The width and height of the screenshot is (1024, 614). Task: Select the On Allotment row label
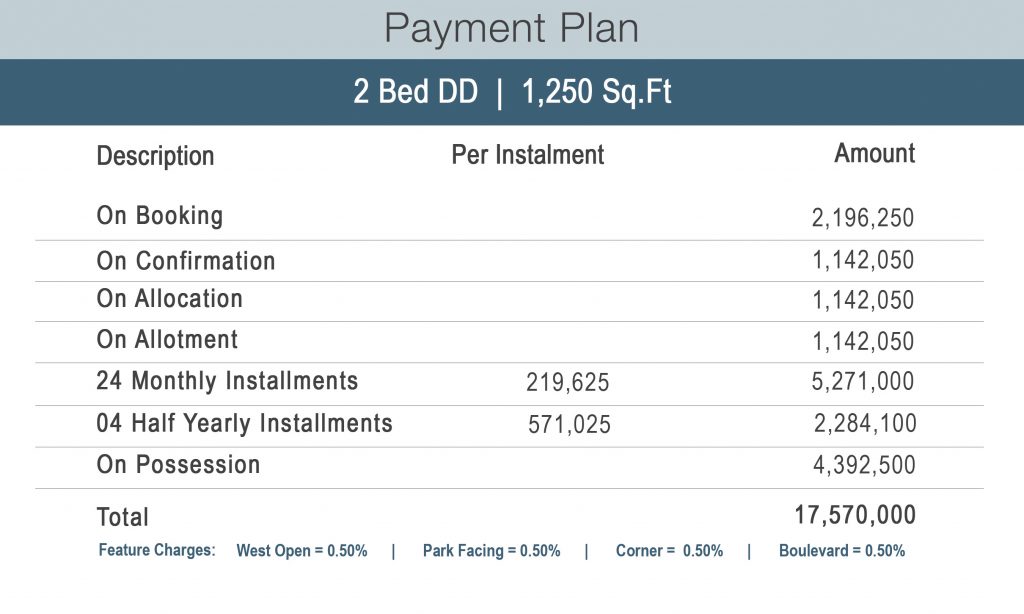[168, 340]
